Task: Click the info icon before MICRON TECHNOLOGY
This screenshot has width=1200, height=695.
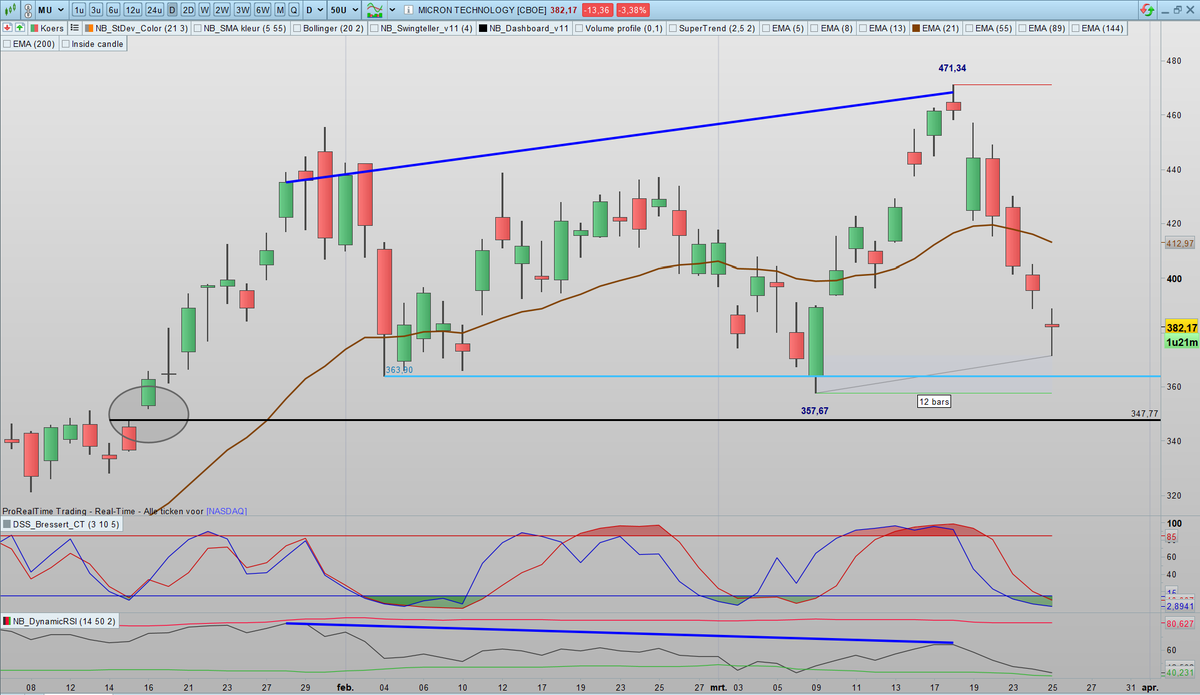Action: click(409, 11)
